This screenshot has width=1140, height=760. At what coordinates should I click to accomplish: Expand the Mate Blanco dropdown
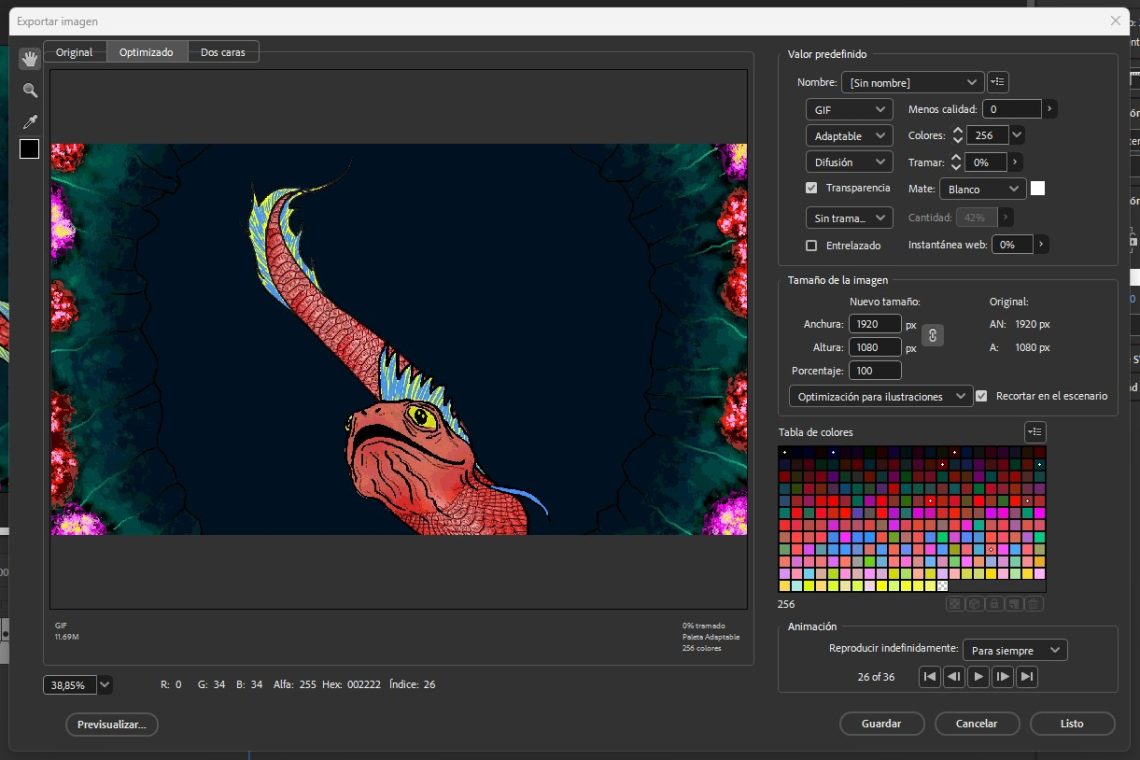coord(983,189)
